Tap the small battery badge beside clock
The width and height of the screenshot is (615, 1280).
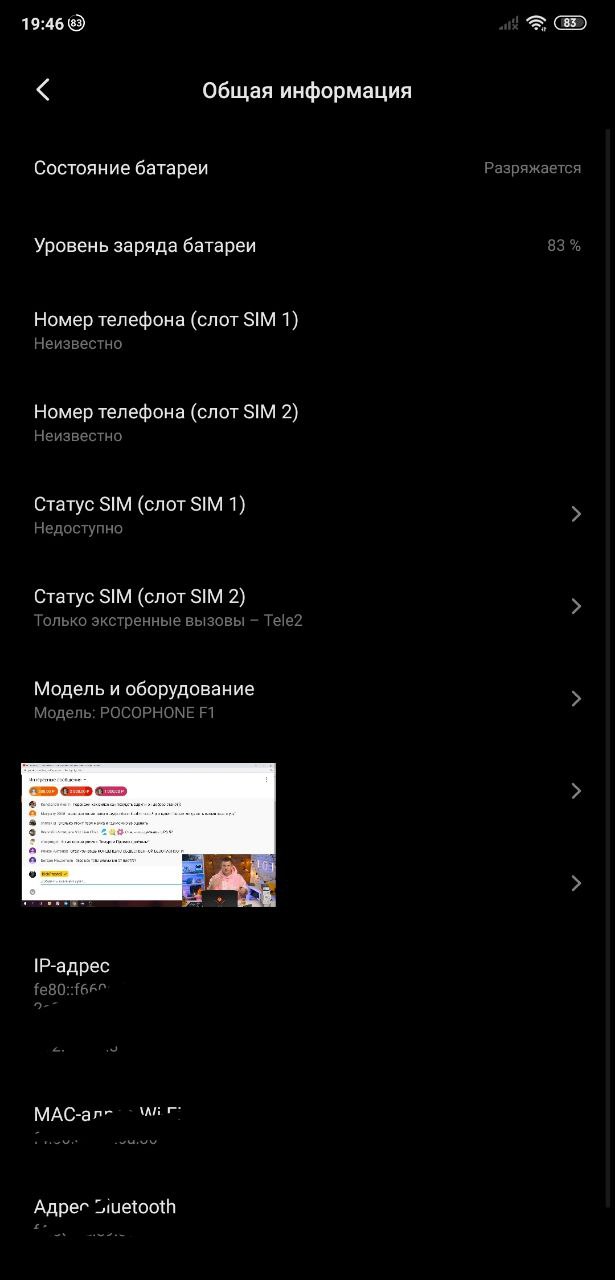point(77,23)
